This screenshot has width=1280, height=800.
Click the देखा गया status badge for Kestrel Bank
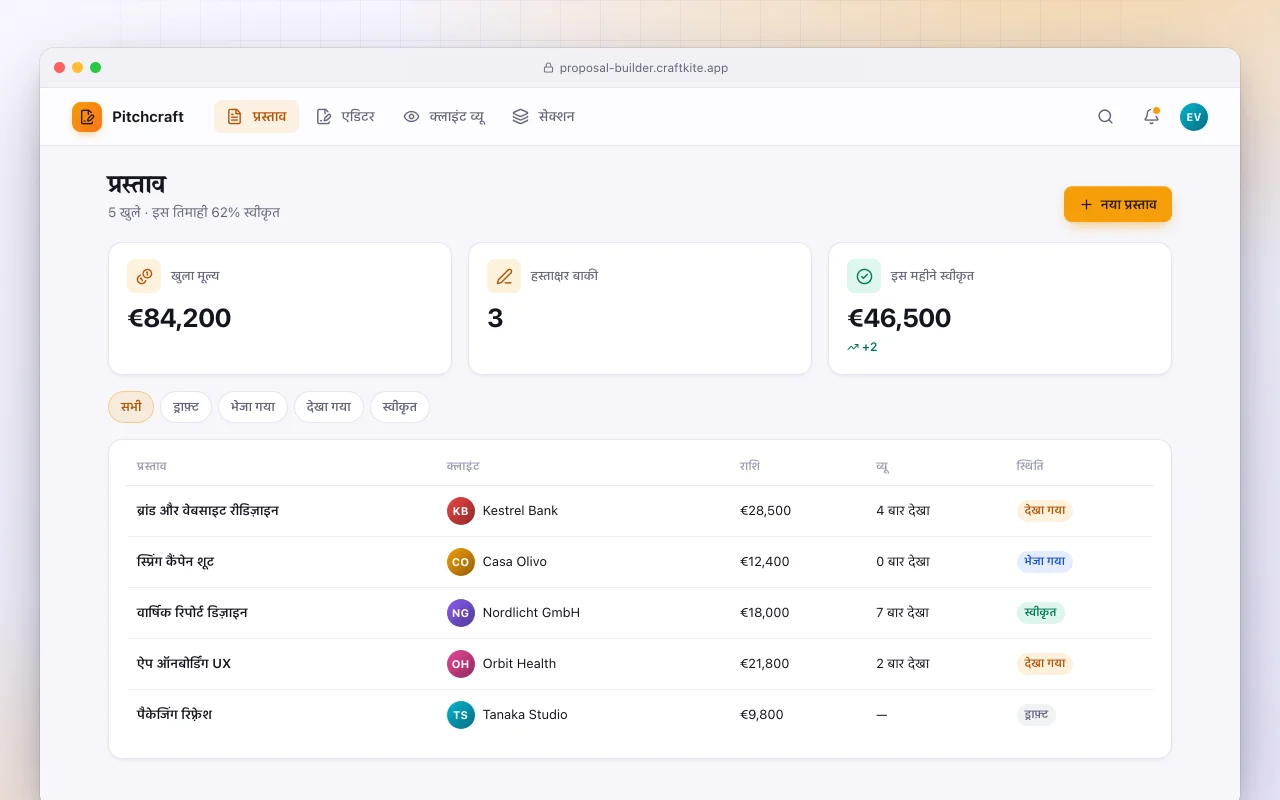[1044, 511]
